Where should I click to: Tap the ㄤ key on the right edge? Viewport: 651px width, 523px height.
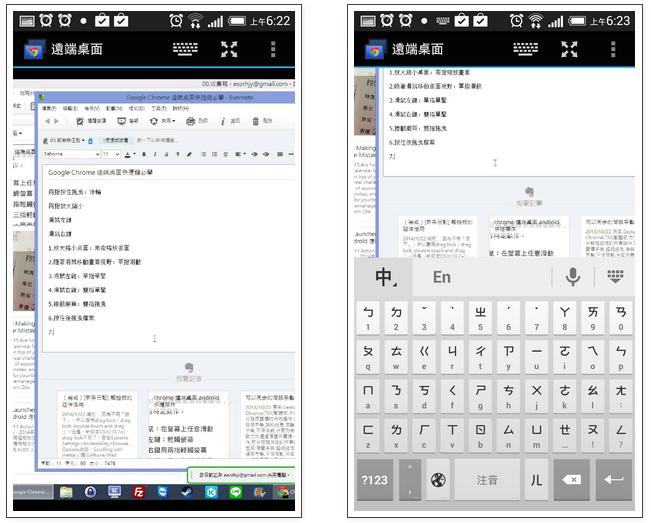pos(621,397)
